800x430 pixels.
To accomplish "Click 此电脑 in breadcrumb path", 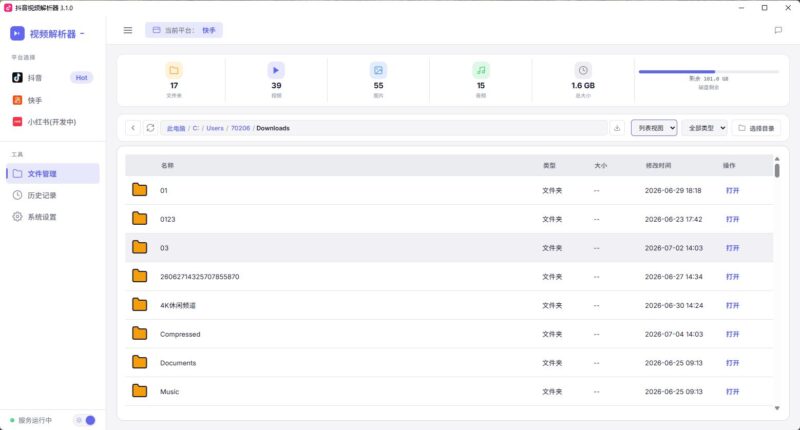I will coord(176,129).
